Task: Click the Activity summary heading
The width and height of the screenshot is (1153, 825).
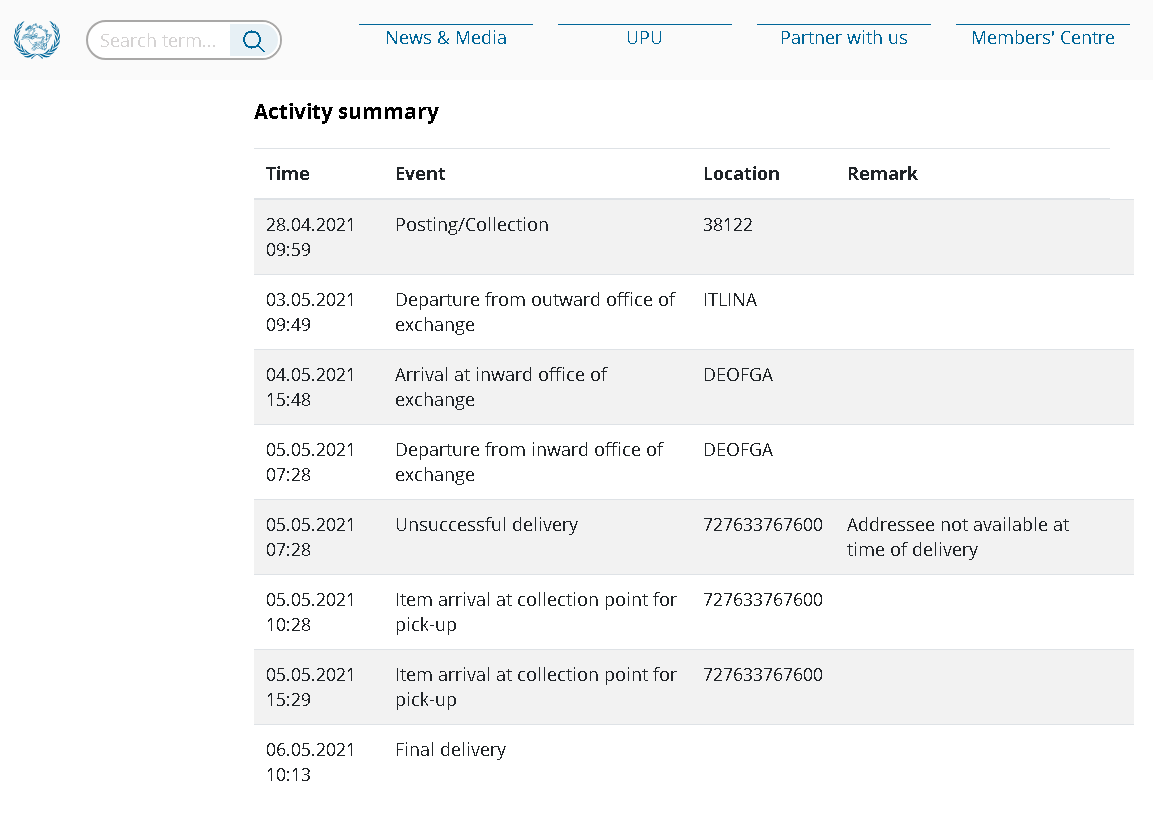Action: (x=346, y=112)
